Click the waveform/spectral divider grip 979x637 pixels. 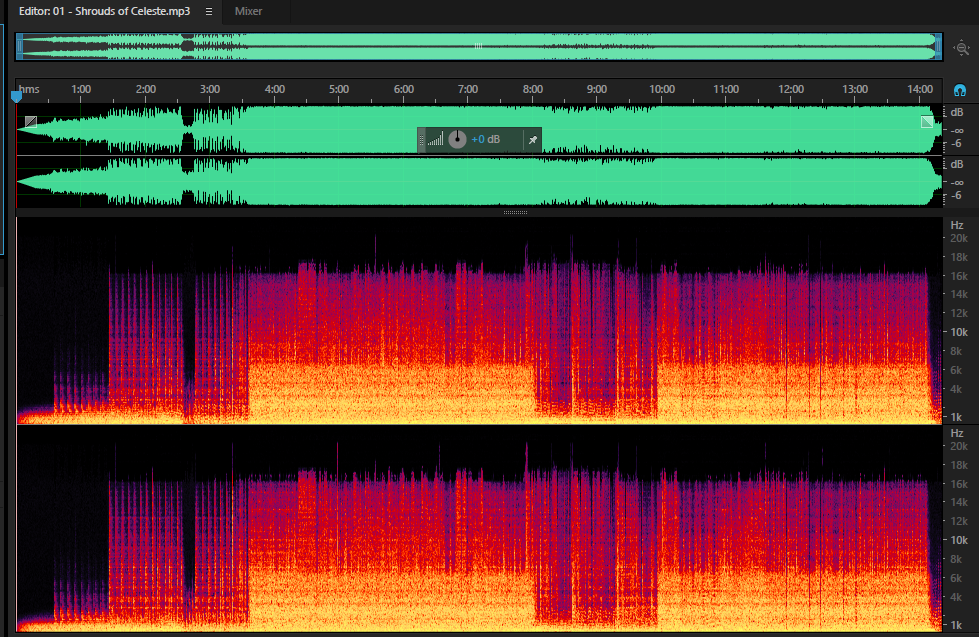tap(515, 212)
